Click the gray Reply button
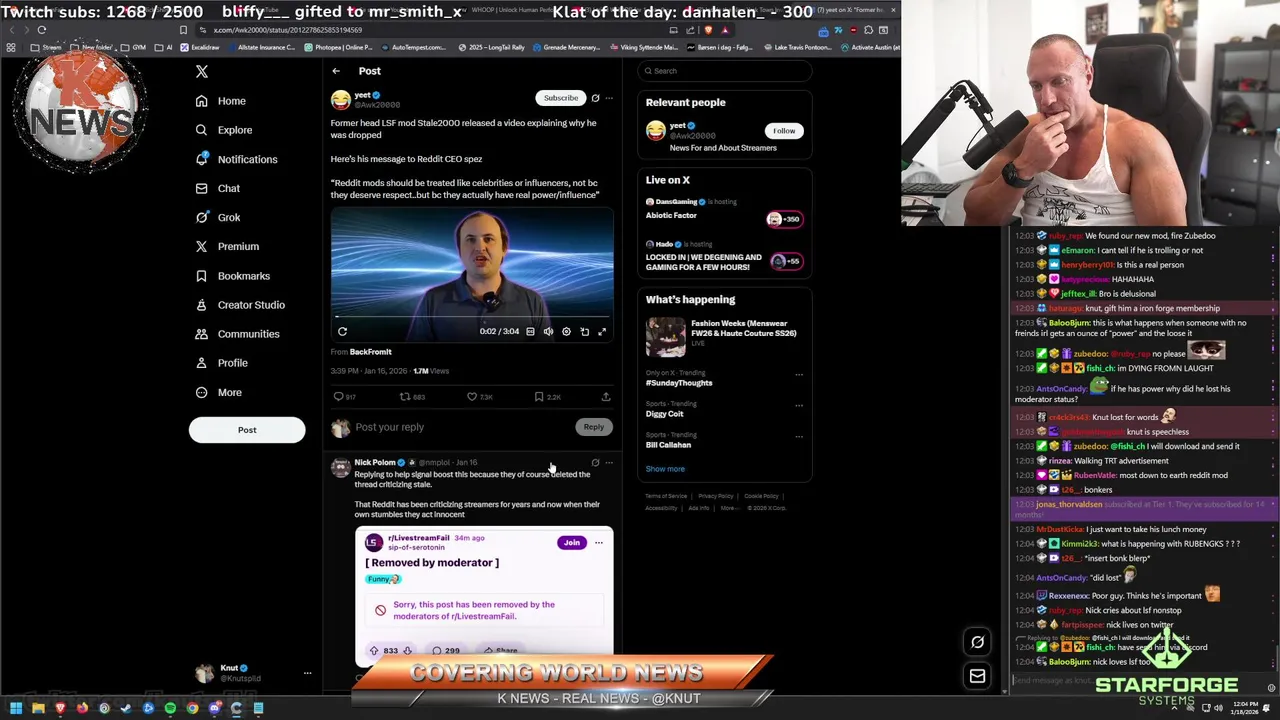1280x720 pixels. pos(593,427)
